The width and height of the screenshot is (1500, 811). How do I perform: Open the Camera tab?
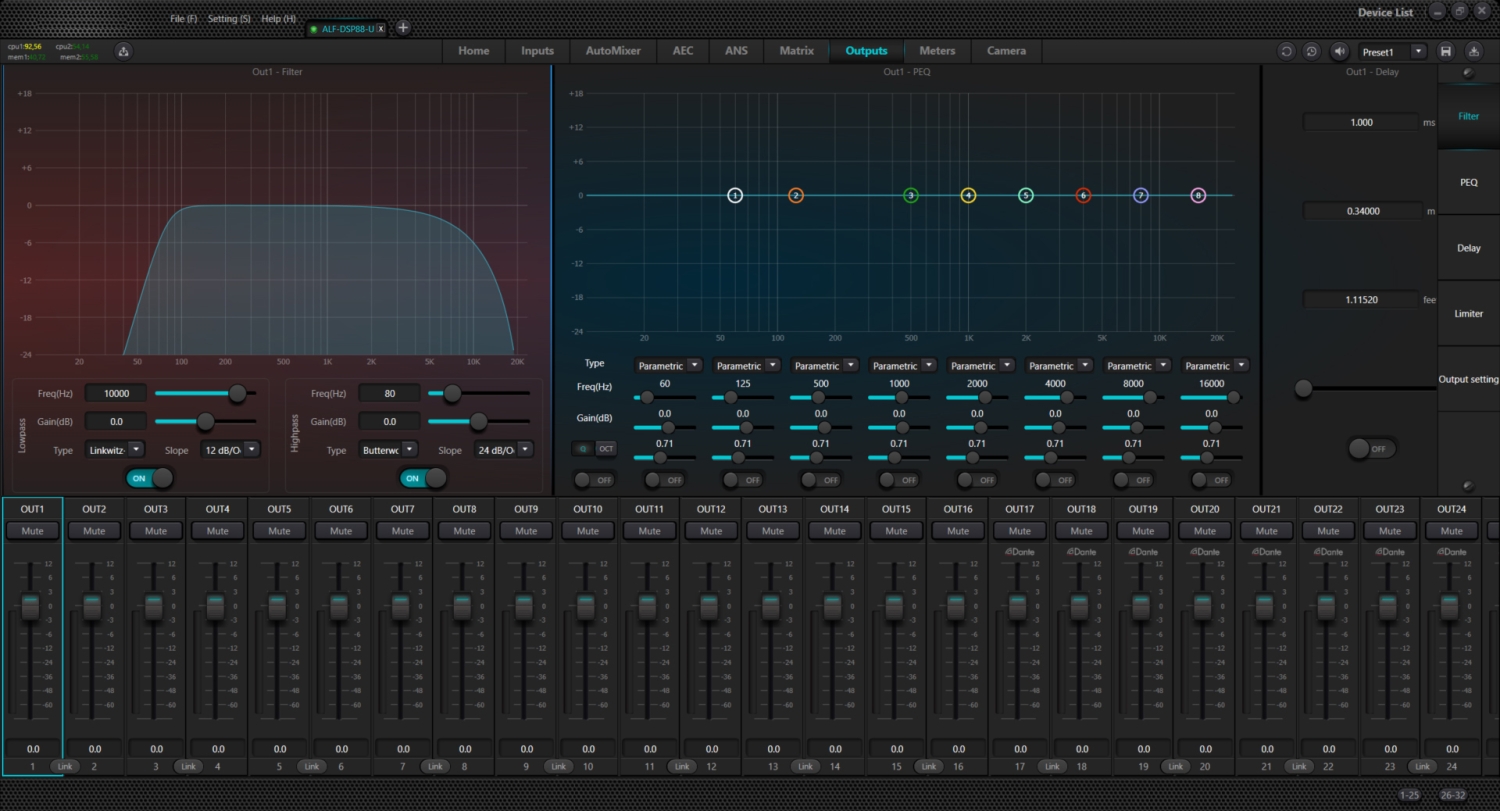(x=1006, y=51)
